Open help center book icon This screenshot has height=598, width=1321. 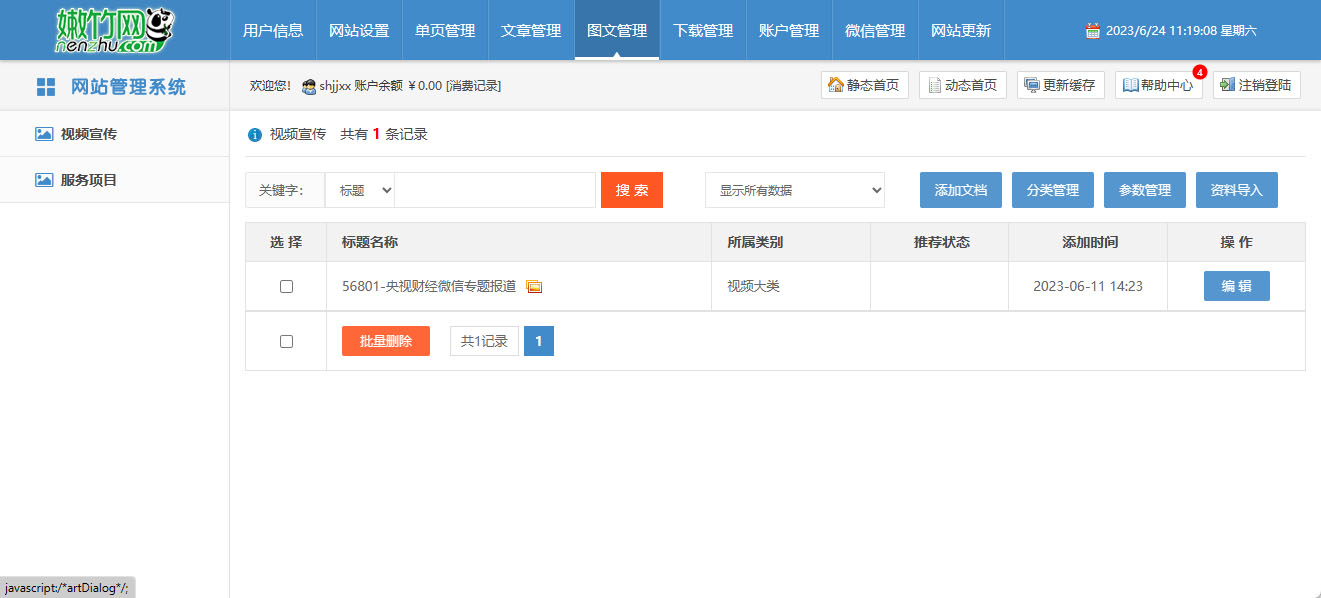1130,85
